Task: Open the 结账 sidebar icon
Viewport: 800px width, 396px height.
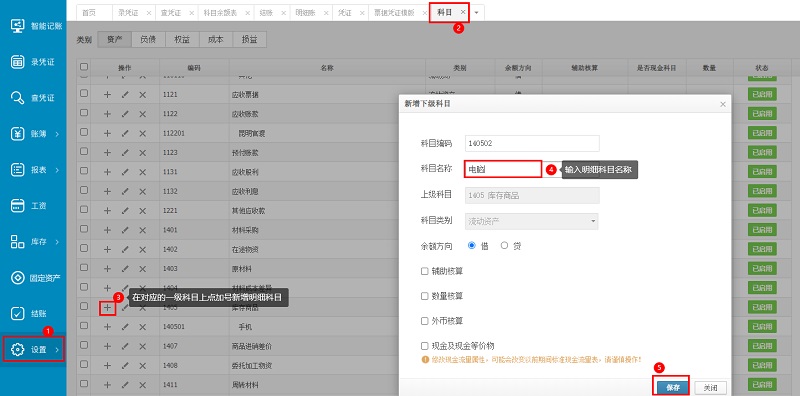Action: [18, 313]
